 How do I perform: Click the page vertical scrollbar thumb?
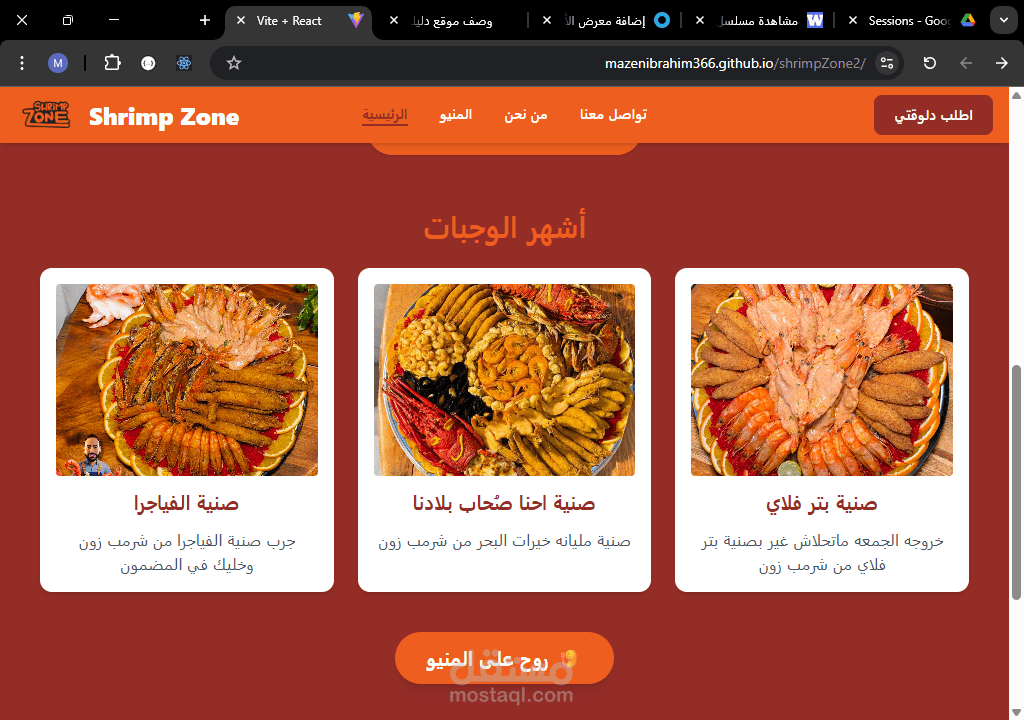(x=1016, y=482)
